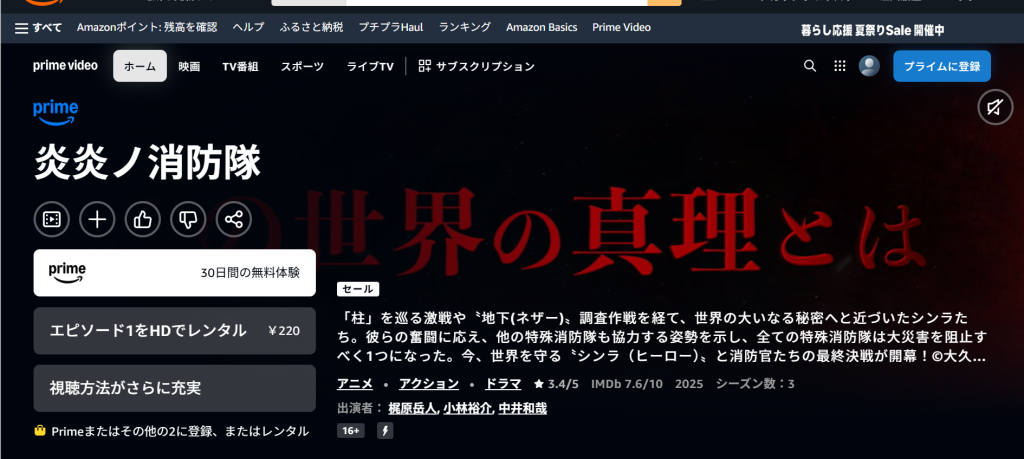
Task: Unmute the trailer audio
Action: (995, 107)
